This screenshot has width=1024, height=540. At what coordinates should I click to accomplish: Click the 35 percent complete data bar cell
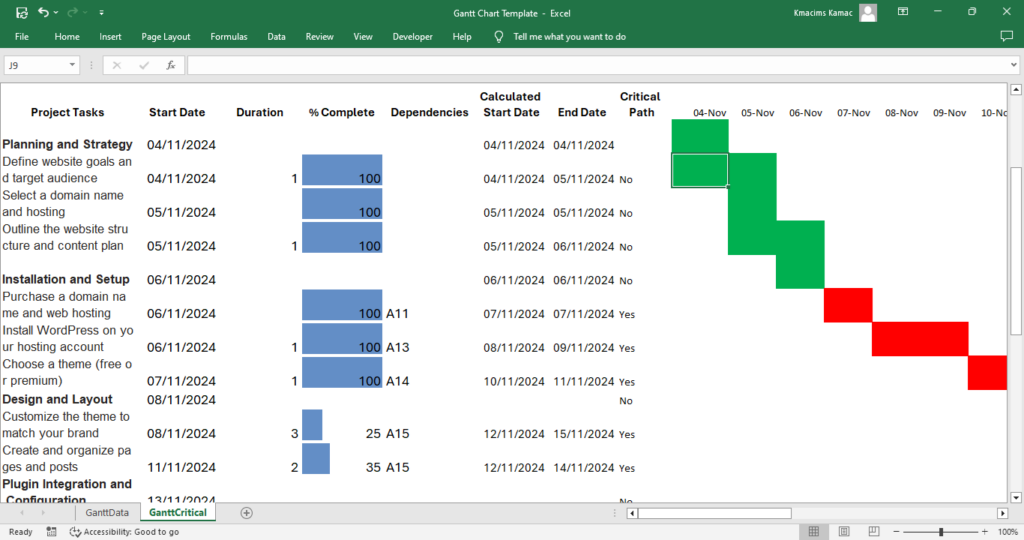click(x=342, y=459)
